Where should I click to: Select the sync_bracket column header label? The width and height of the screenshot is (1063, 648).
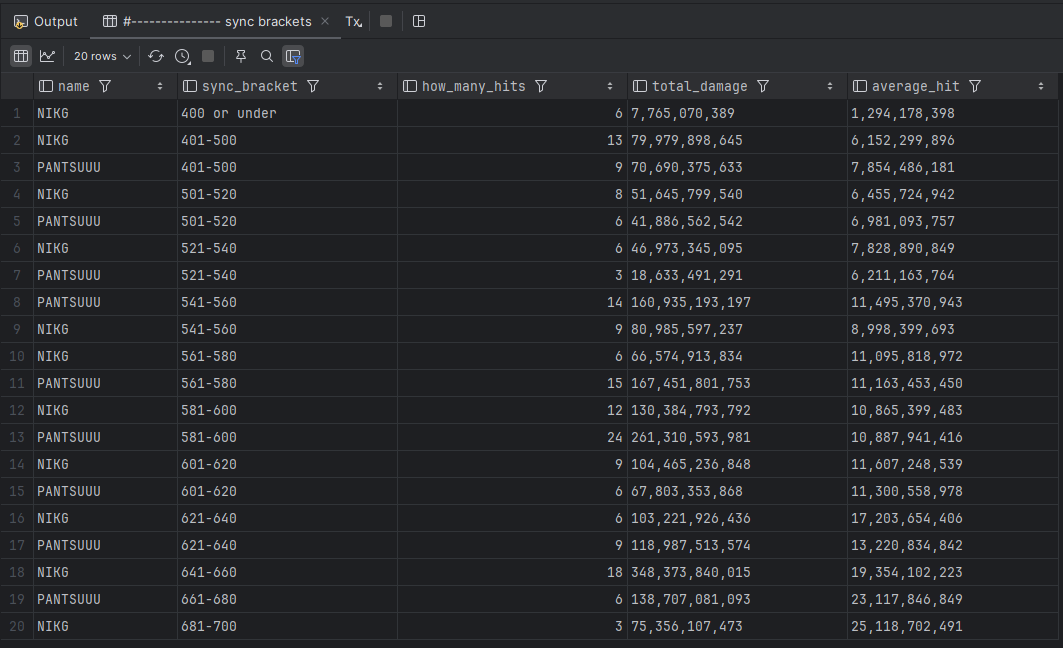pos(249,86)
